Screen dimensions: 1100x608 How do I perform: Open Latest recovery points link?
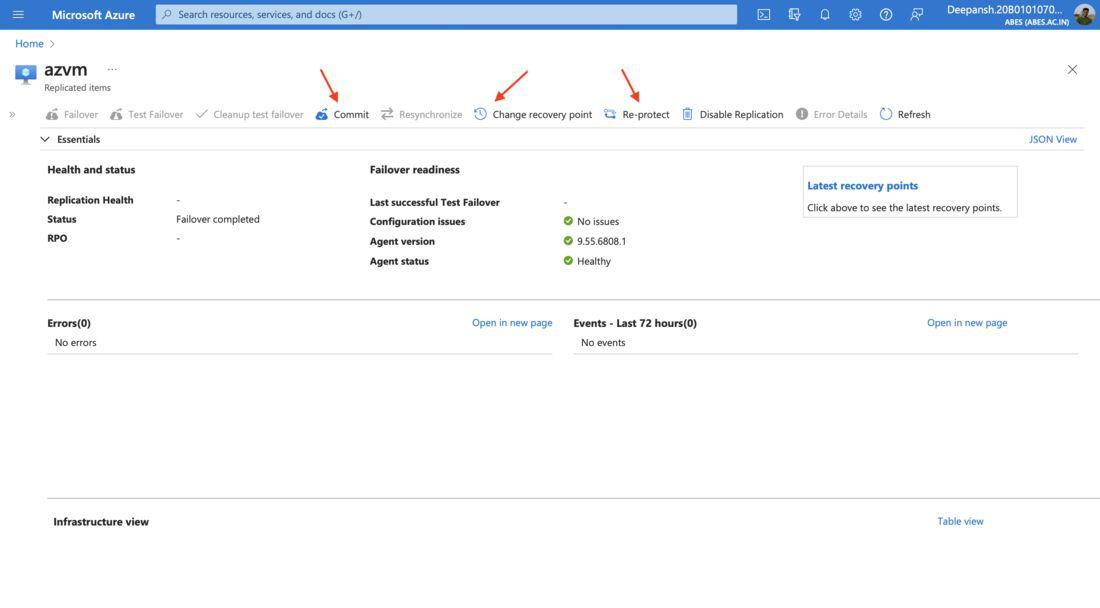(x=862, y=186)
